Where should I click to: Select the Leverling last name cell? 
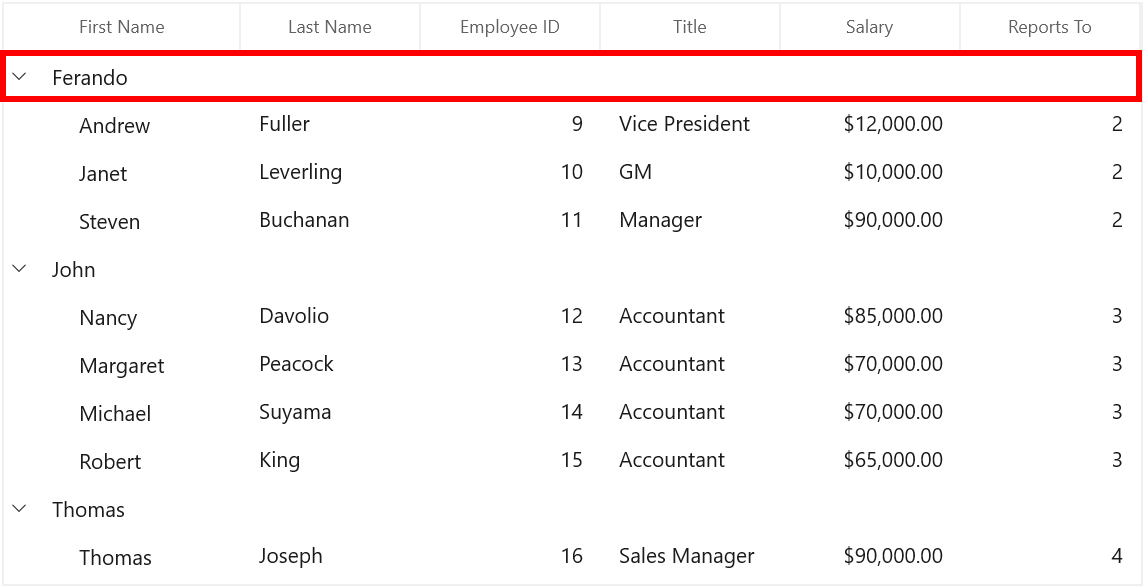click(x=300, y=172)
